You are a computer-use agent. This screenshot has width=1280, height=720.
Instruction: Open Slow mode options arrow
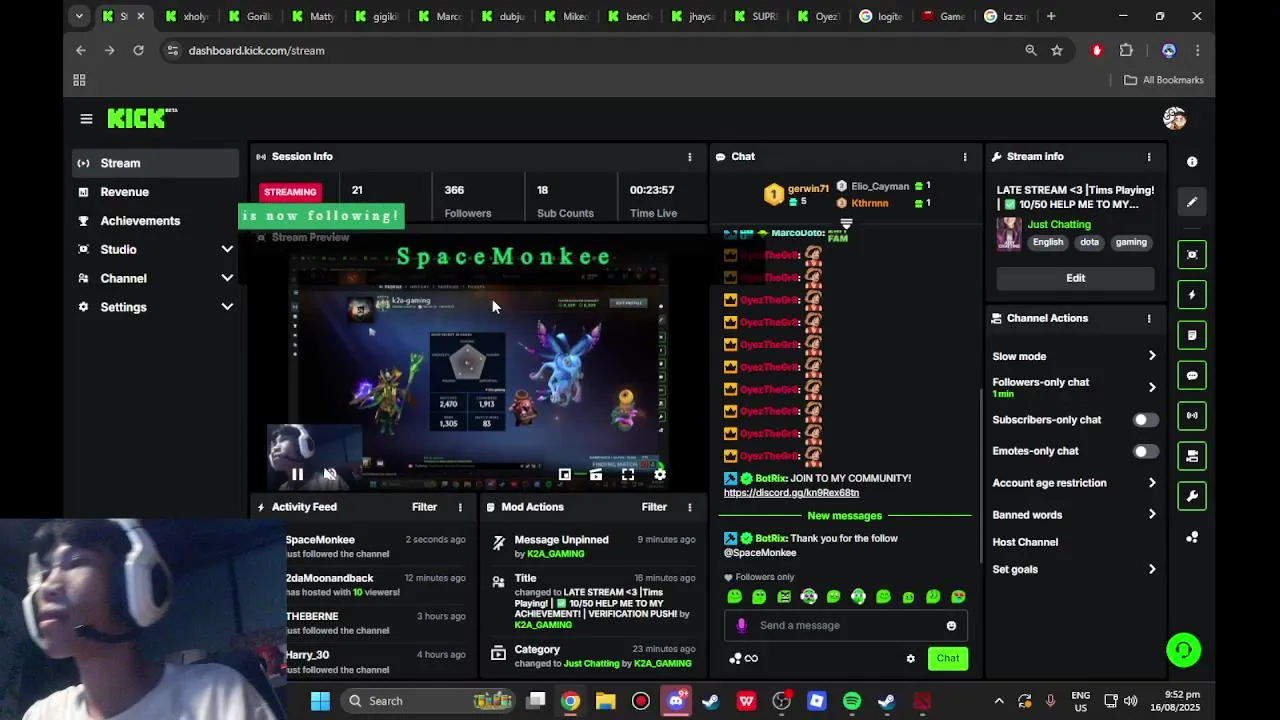click(1152, 356)
